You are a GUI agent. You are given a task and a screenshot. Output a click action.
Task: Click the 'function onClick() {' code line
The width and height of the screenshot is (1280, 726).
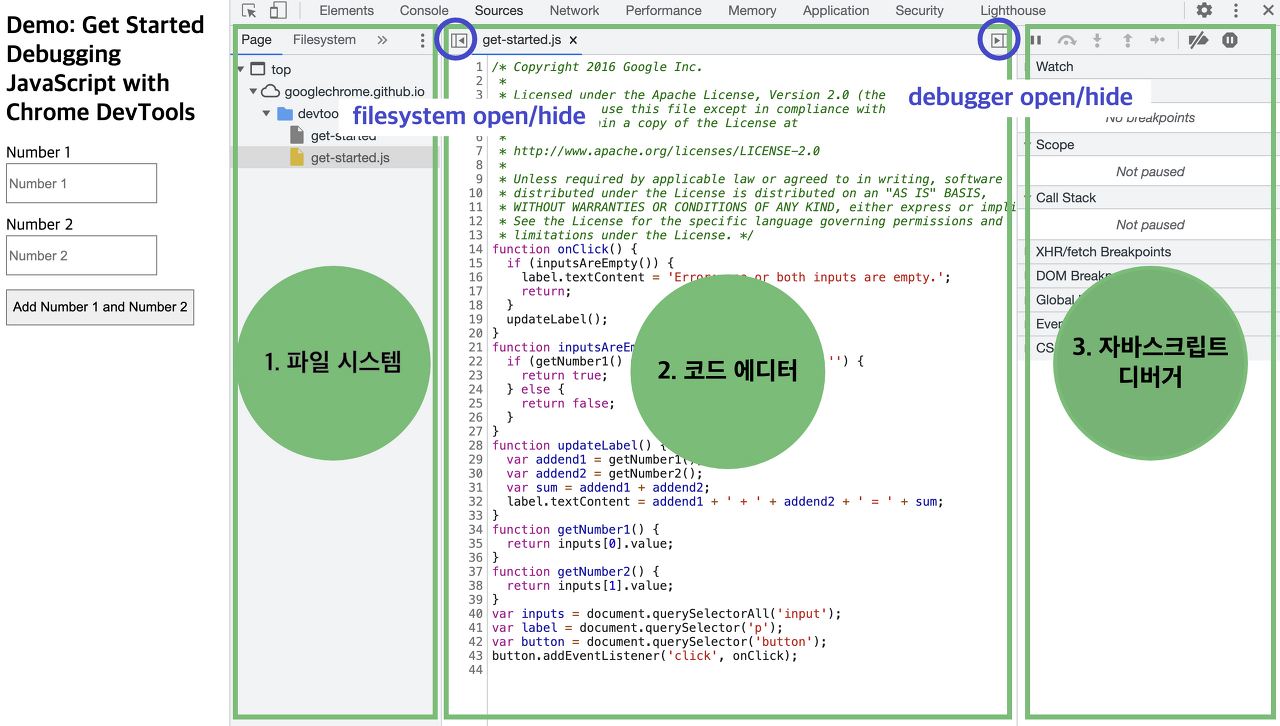coord(564,249)
